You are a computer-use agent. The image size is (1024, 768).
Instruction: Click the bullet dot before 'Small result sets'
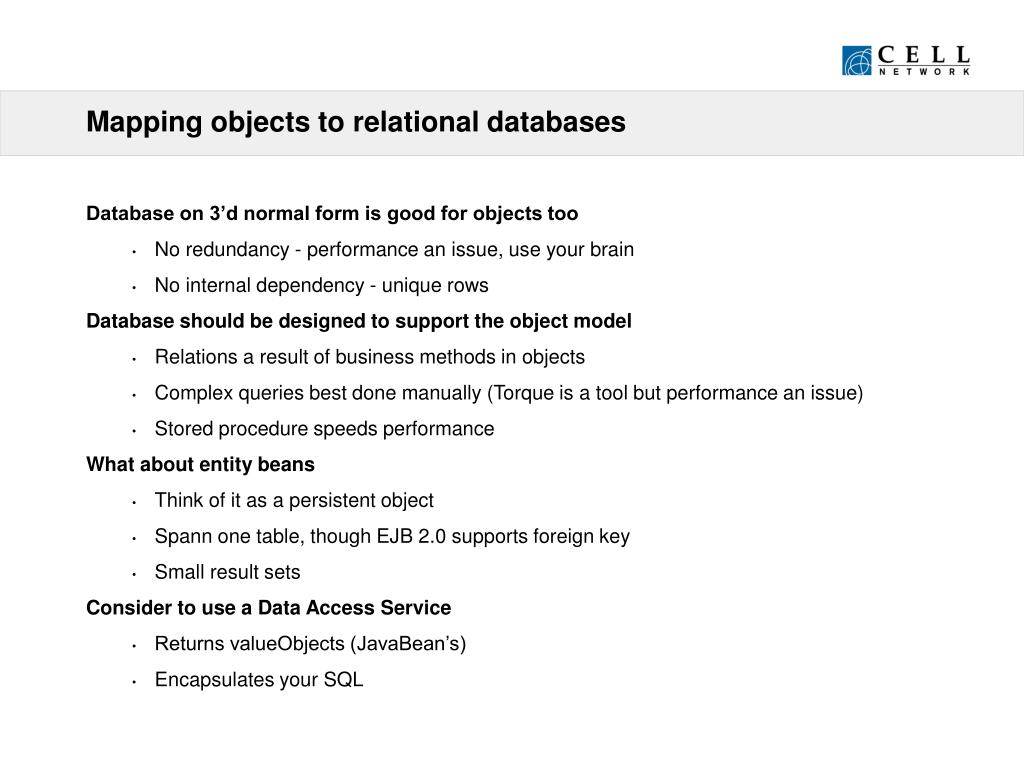point(133,574)
